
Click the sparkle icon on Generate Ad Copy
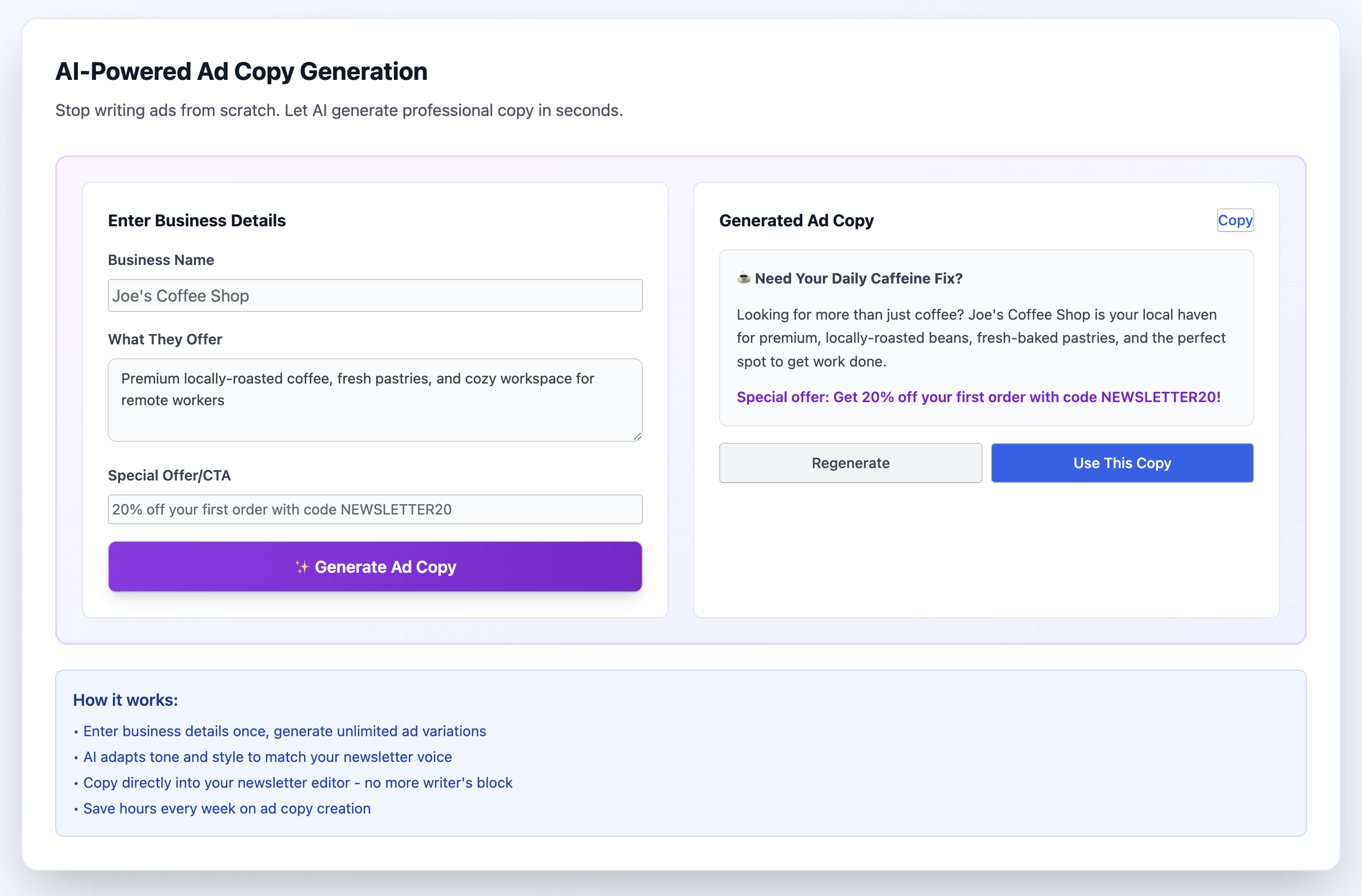coord(302,567)
